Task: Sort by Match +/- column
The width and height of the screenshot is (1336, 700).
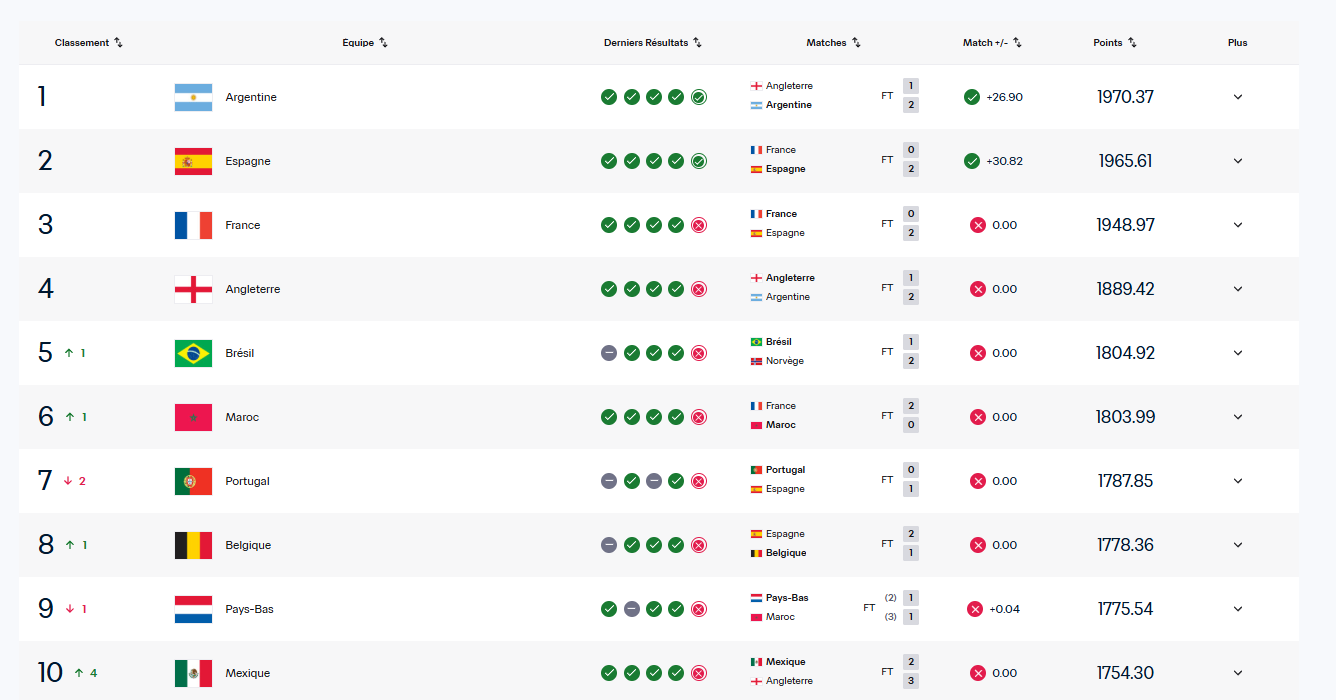Action: point(1017,43)
